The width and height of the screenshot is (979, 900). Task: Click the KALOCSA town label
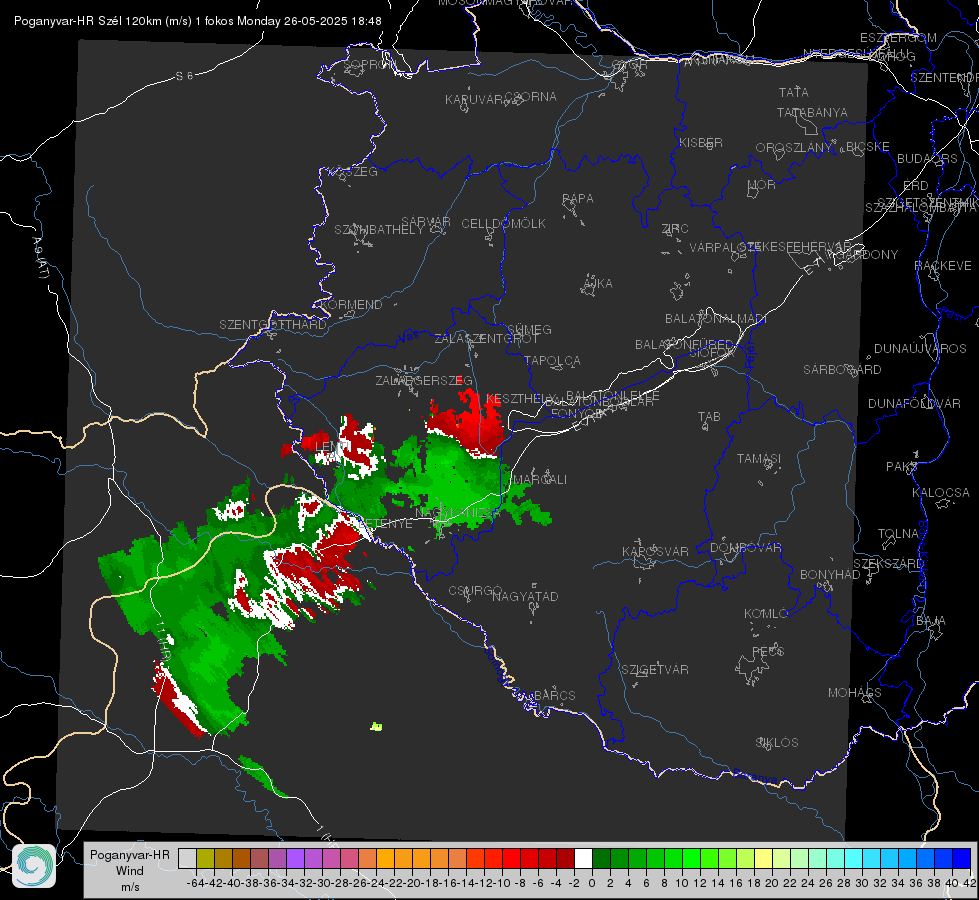(940, 493)
